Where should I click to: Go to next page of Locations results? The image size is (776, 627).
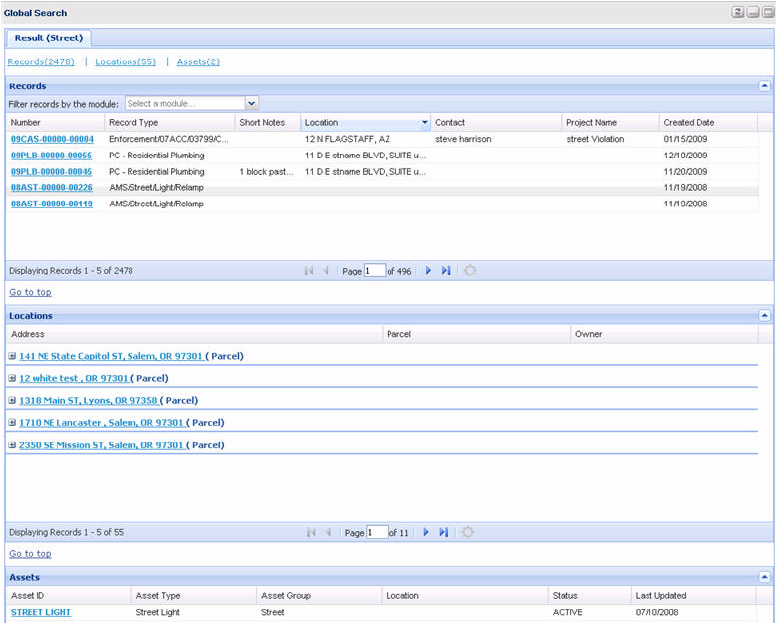426,533
